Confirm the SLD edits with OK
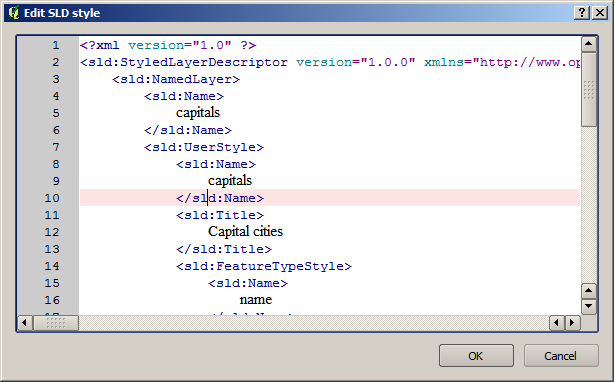The width and height of the screenshot is (614, 382). click(x=476, y=356)
